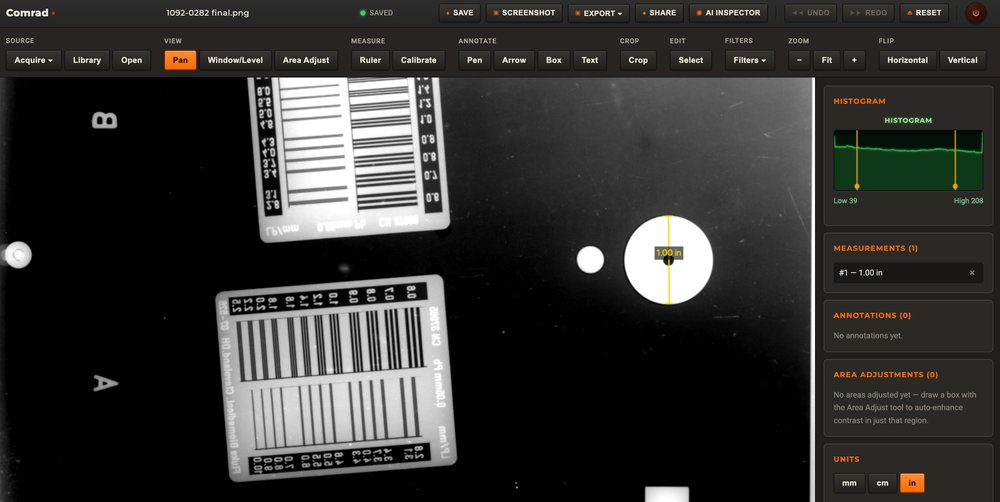
Task: Click the power icon button
Action: tap(975, 13)
